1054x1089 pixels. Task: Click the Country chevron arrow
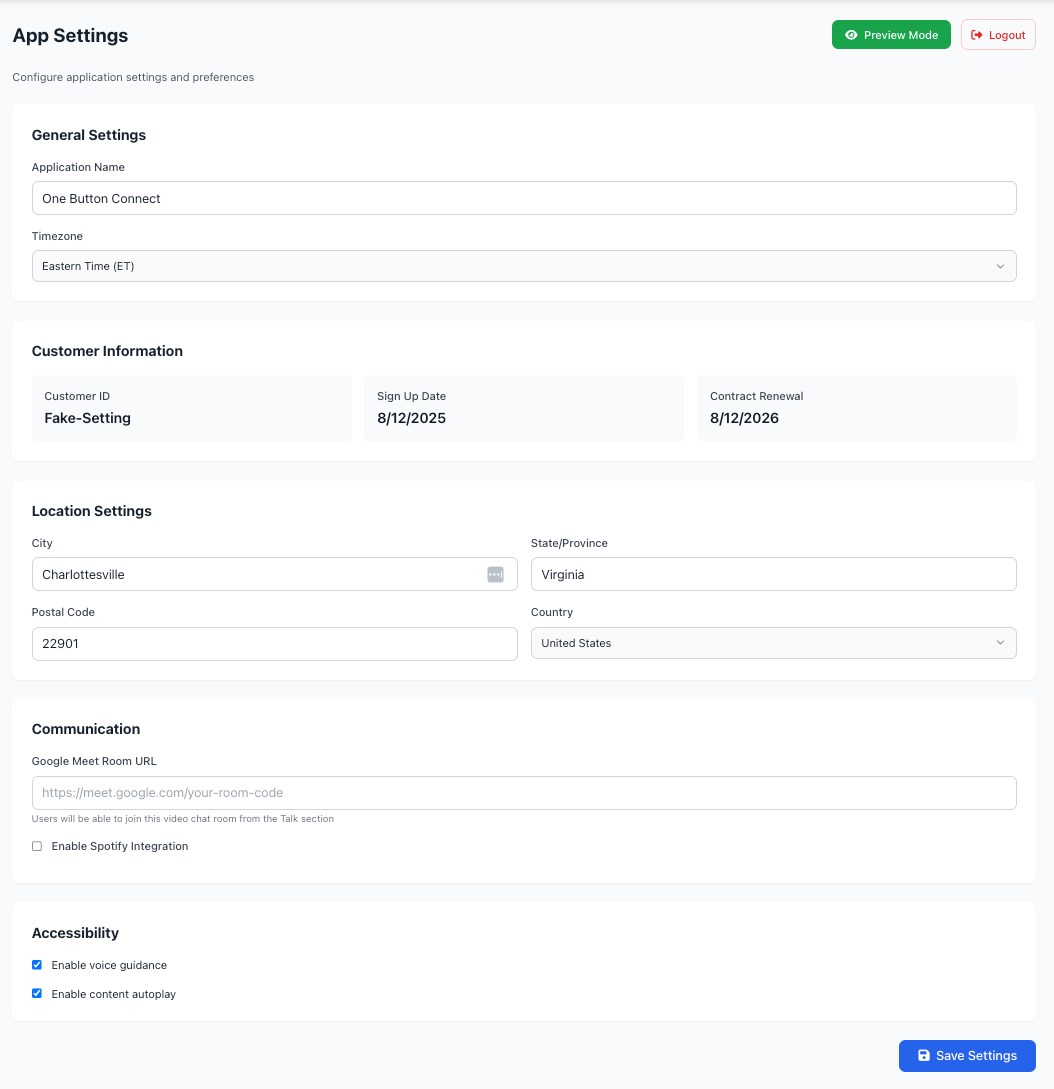click(x=1000, y=643)
